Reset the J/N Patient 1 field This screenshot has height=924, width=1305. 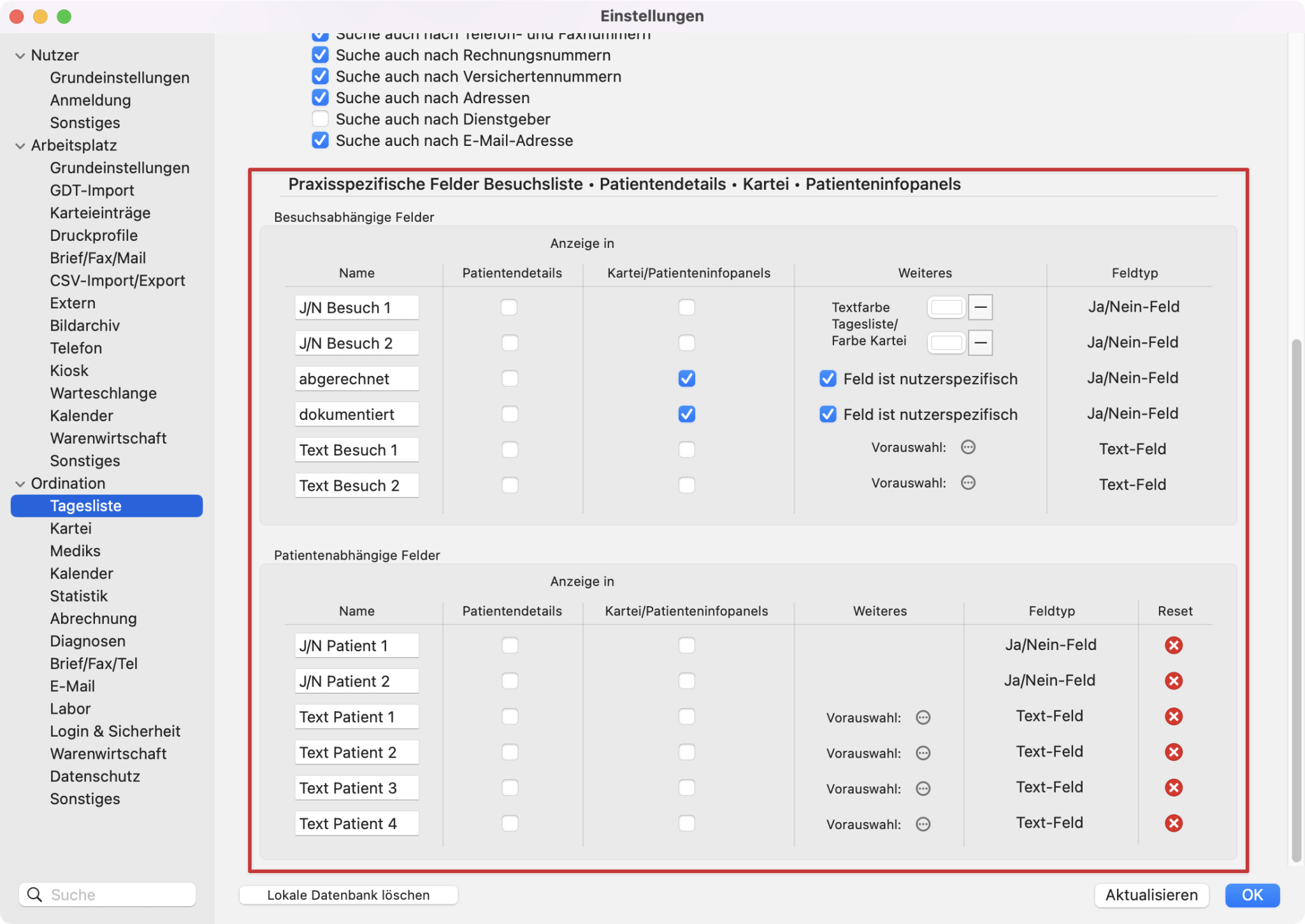pos(1174,646)
